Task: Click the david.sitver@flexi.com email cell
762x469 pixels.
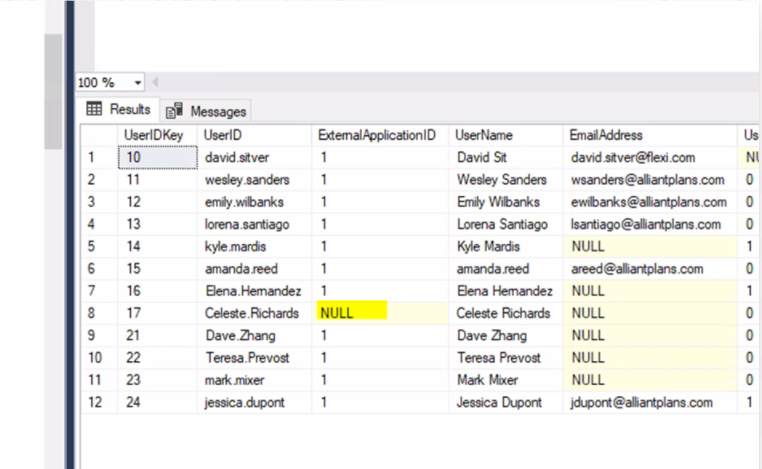Action: coord(650,157)
